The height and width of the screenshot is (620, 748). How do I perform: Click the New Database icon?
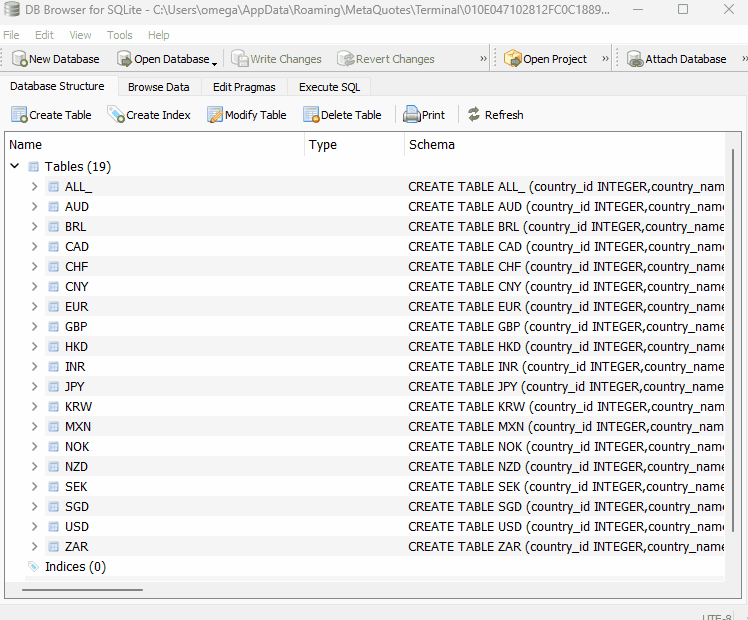pos(20,59)
